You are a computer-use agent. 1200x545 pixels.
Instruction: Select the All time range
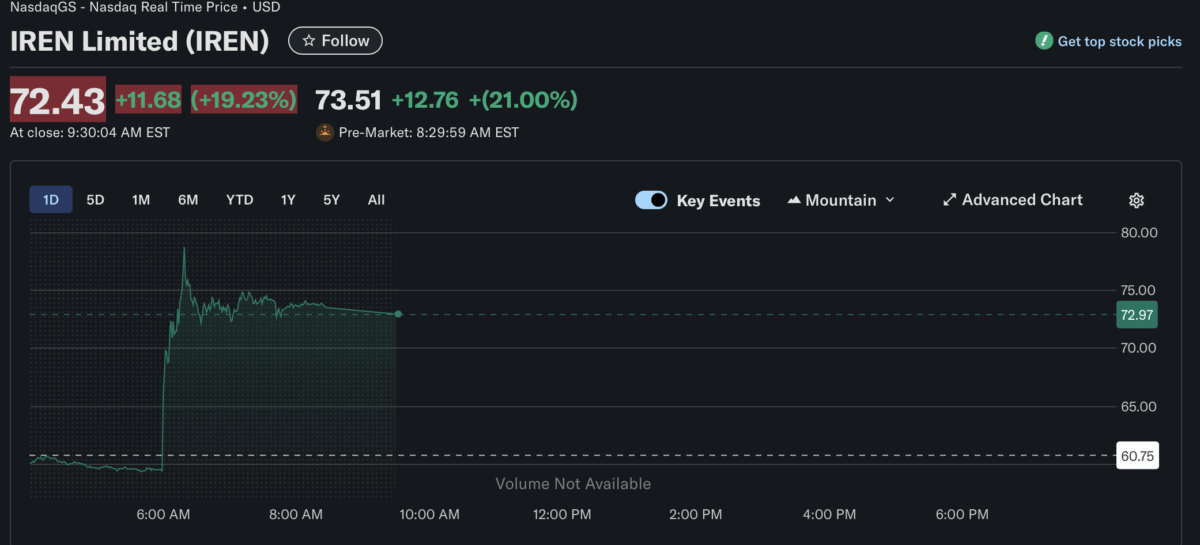376,200
